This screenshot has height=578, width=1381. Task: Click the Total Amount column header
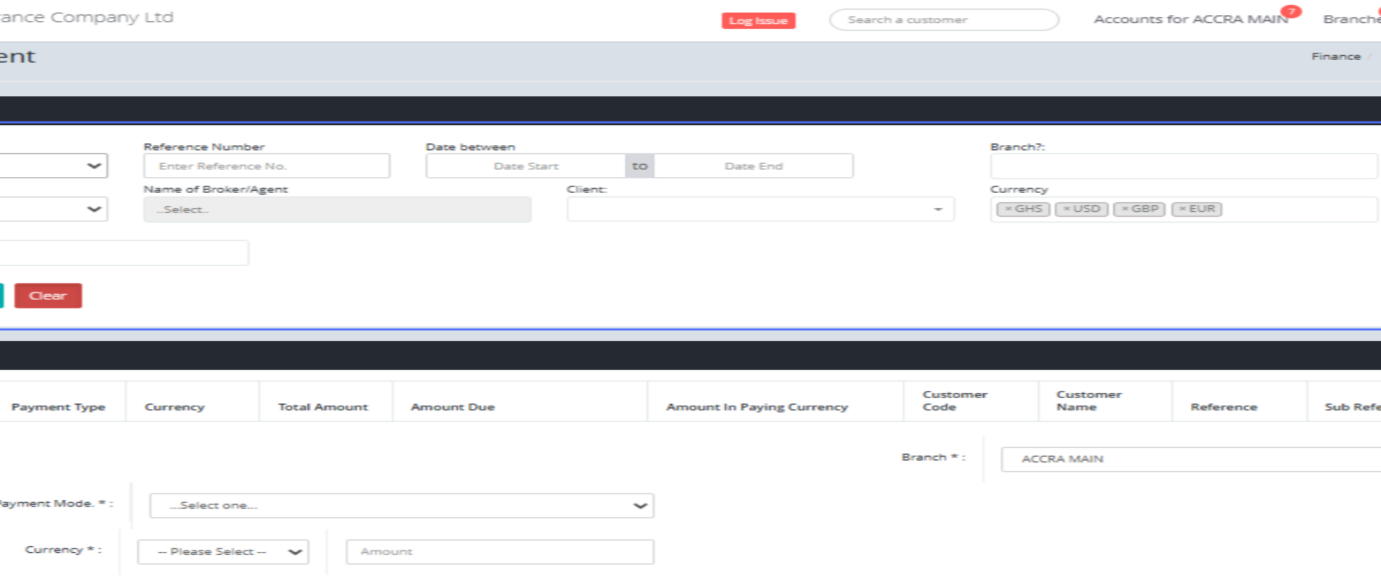[322, 407]
